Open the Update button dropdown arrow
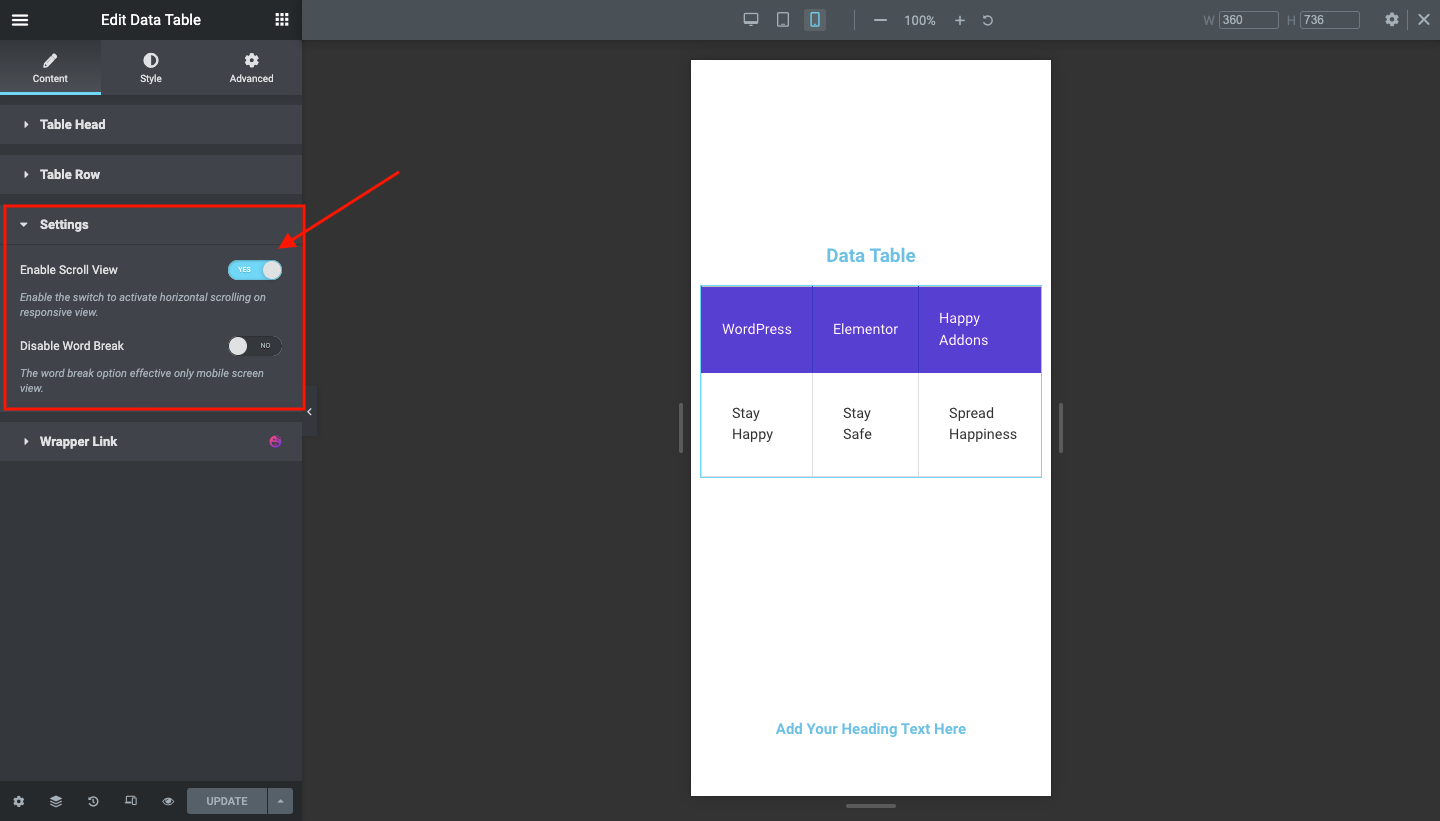This screenshot has height=821, width=1440. [280, 800]
